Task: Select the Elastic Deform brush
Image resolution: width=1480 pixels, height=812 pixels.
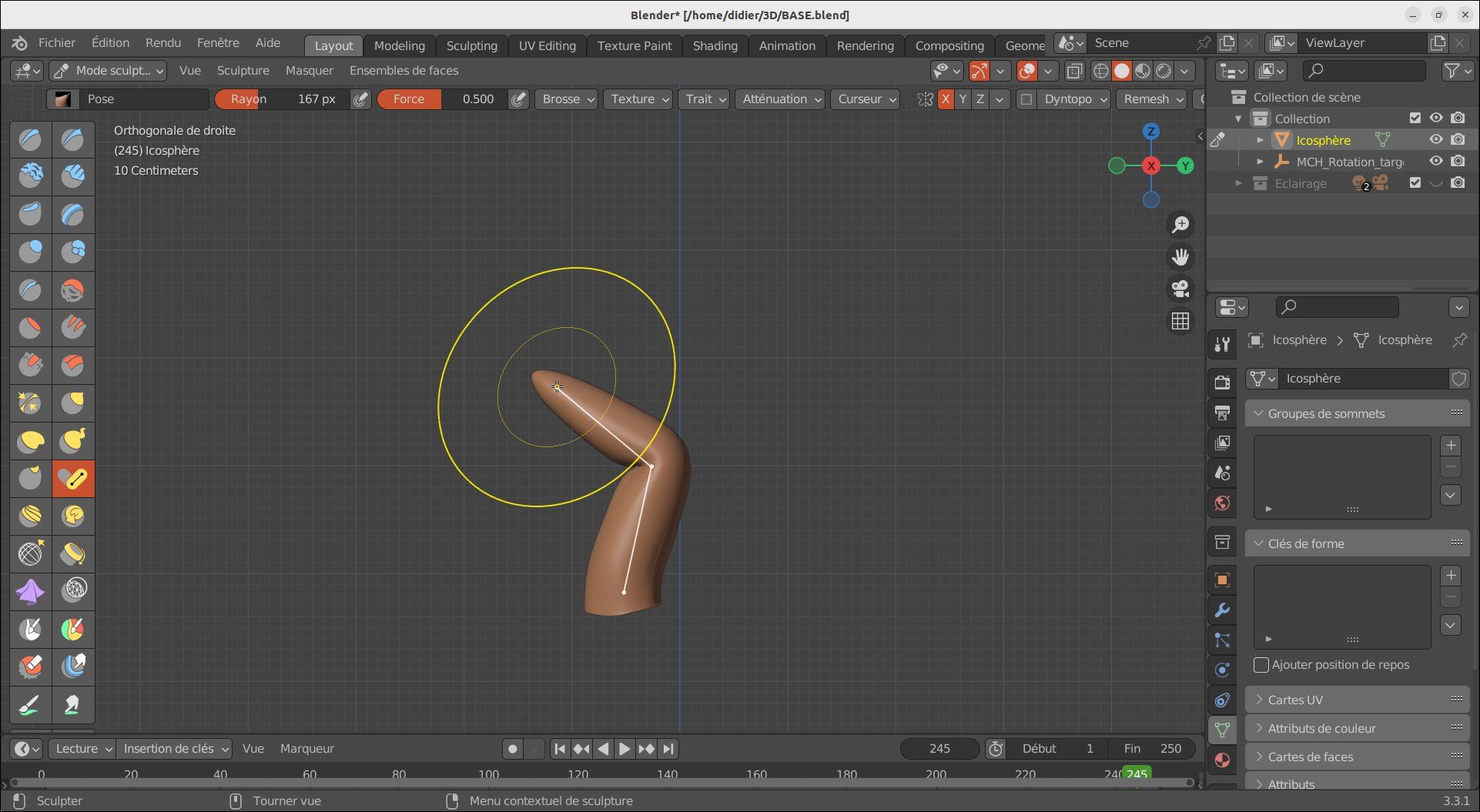Action: (31, 441)
